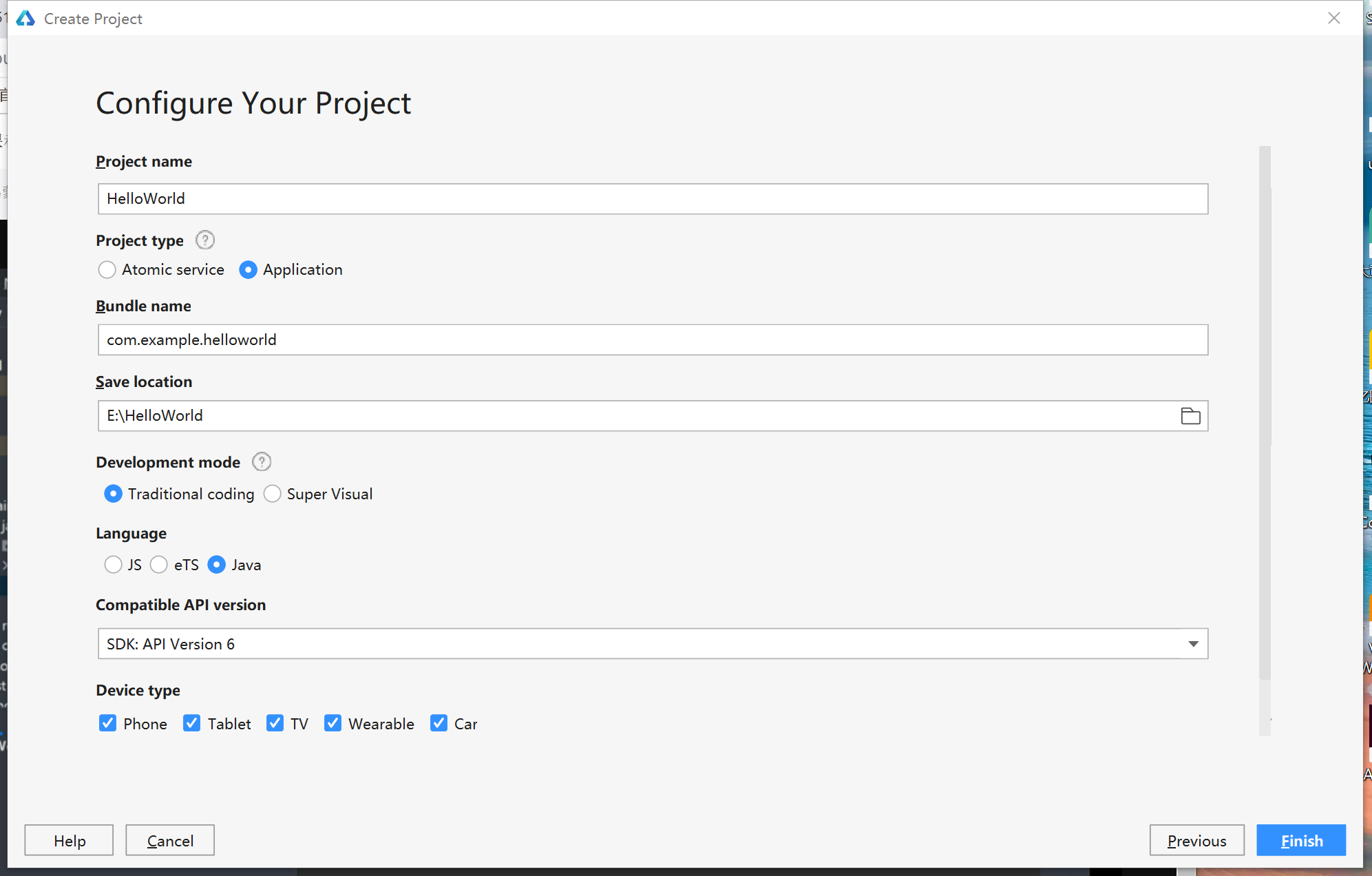Click the Cancel button to discard
The image size is (1372, 876).
(169, 840)
